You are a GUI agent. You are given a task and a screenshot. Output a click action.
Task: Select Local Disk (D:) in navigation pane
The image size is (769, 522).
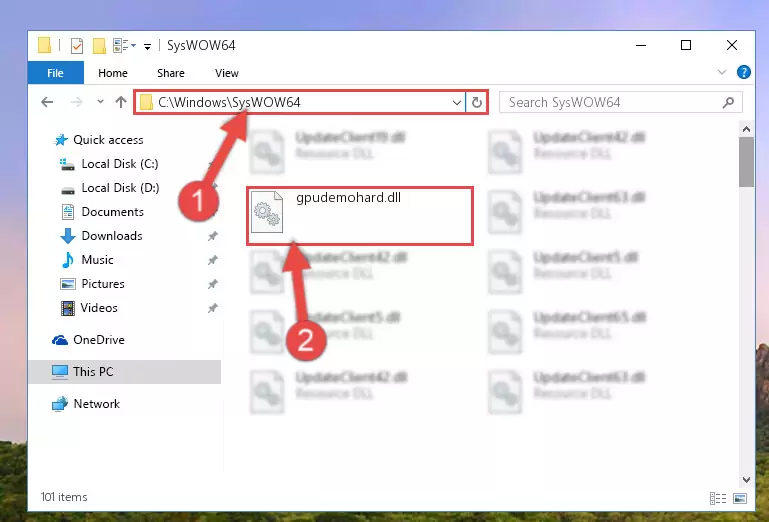coord(120,188)
